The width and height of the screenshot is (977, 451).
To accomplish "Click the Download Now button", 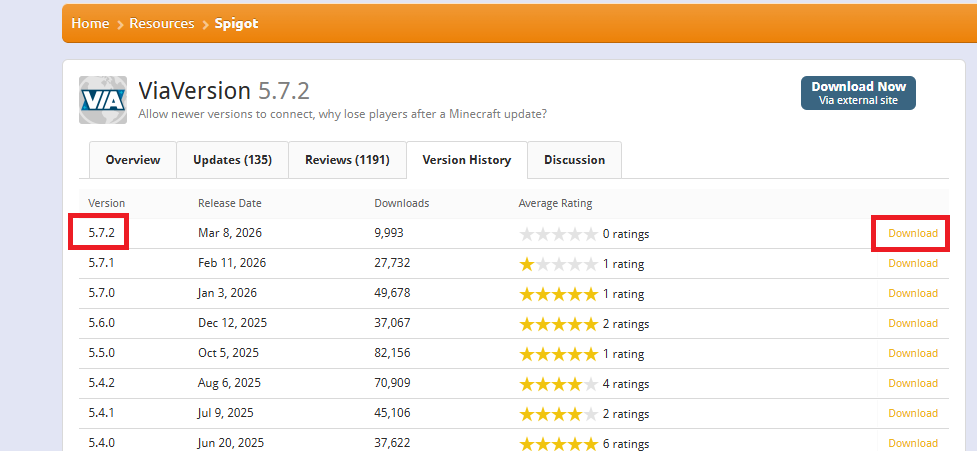I will click(858, 92).
